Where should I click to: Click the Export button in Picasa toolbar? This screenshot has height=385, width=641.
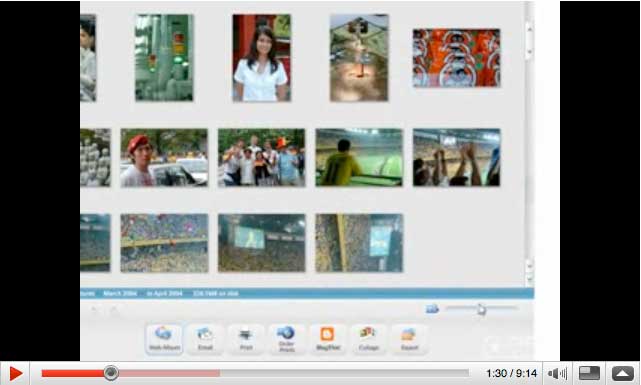pos(409,339)
